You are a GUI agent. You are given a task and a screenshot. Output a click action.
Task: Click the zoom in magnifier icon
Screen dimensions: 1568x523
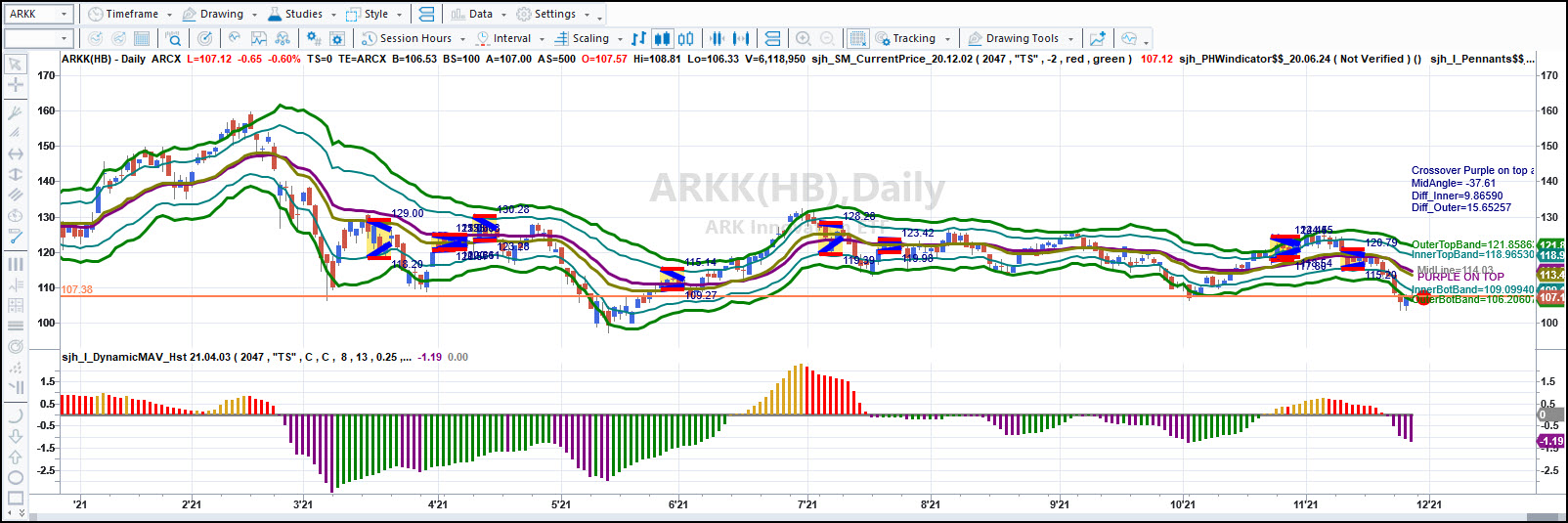click(x=804, y=38)
